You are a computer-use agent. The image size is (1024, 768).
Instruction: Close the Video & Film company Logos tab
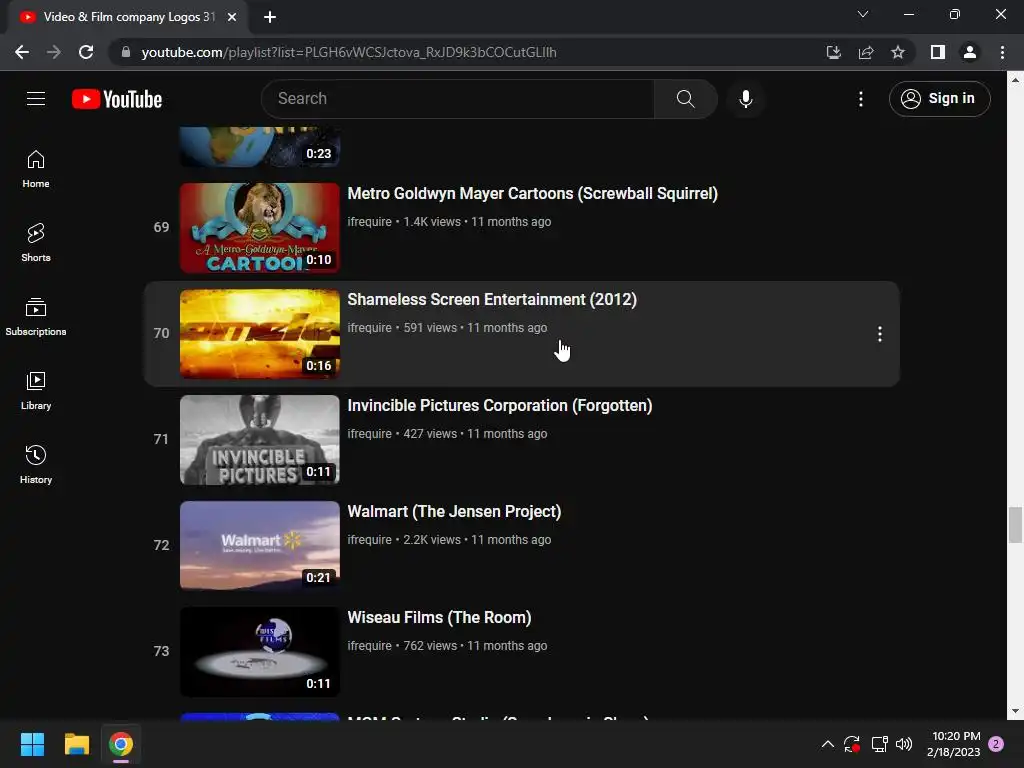(x=232, y=17)
